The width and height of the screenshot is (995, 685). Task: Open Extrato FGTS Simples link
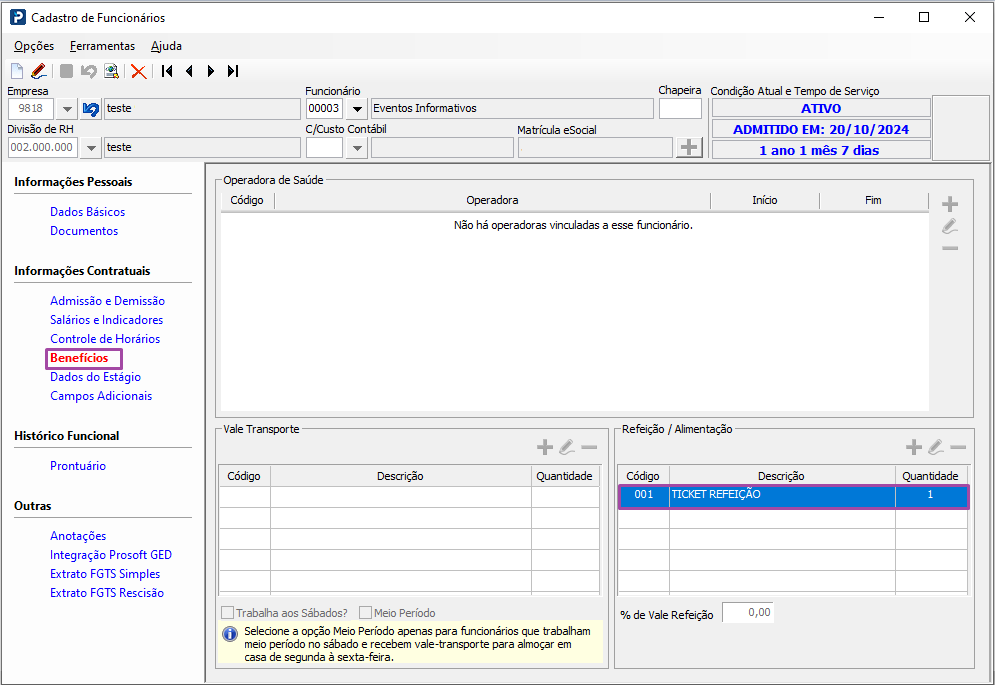tap(105, 574)
